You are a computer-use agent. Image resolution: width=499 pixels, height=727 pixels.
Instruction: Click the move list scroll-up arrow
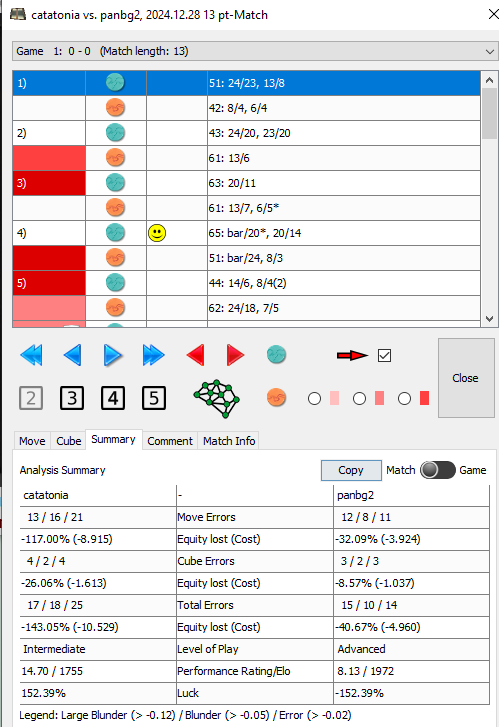[x=489, y=80]
